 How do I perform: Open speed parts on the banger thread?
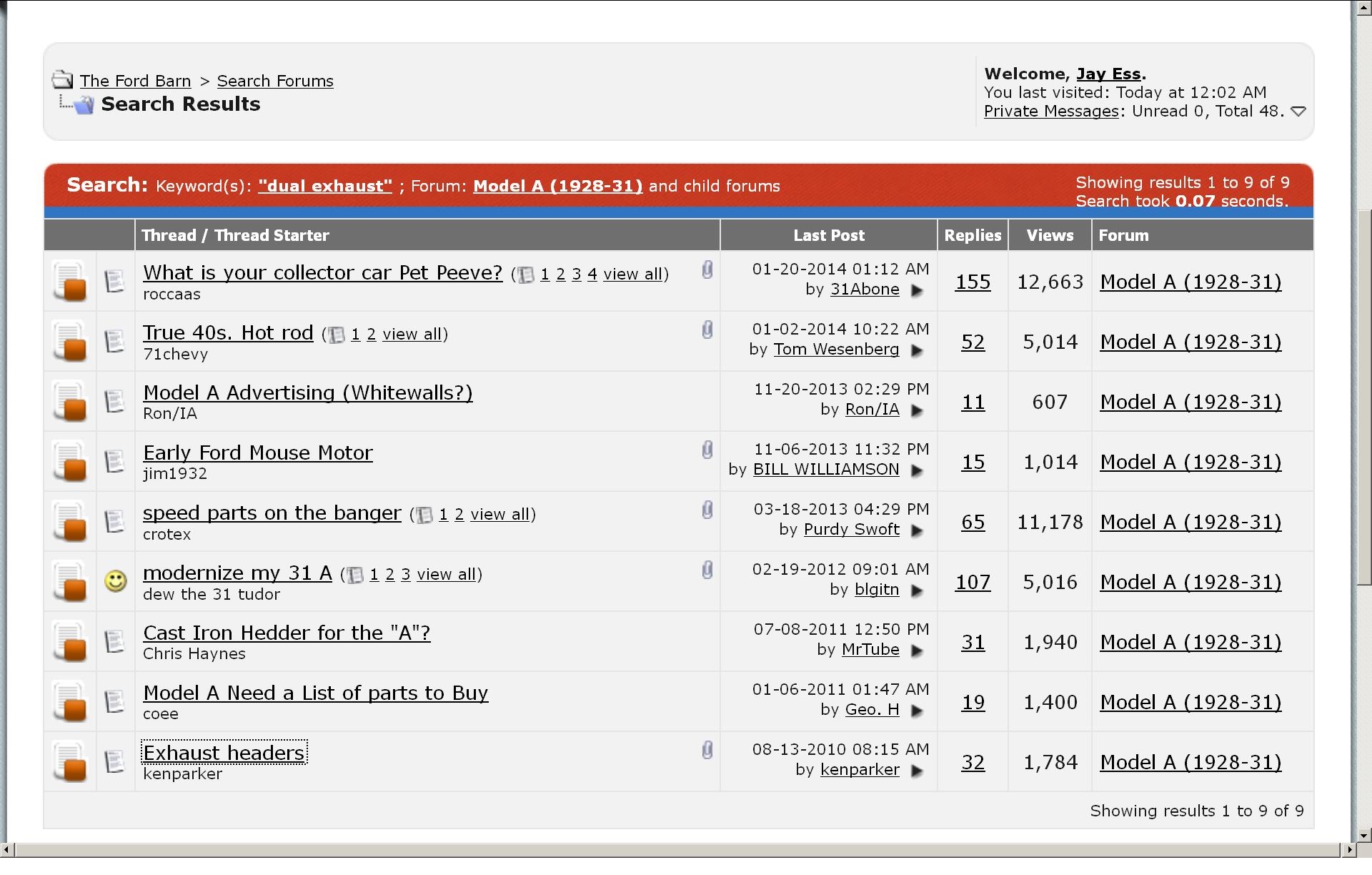272,513
